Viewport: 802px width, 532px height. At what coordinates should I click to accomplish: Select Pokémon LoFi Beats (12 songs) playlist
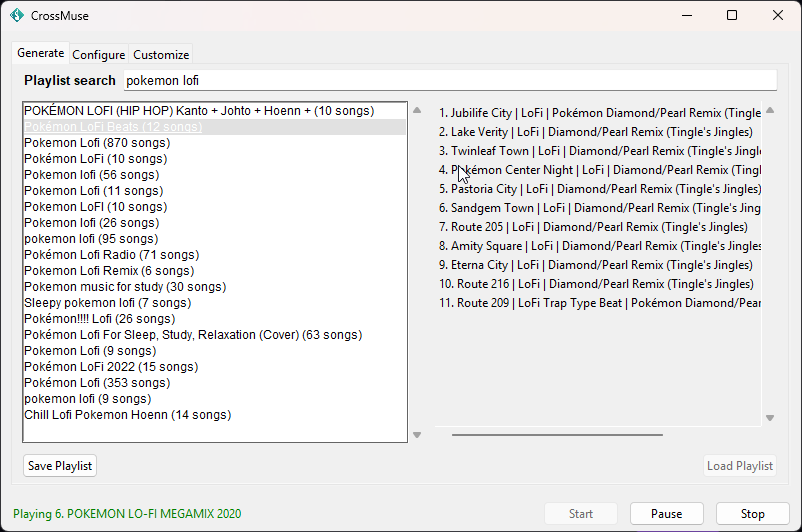[215, 127]
